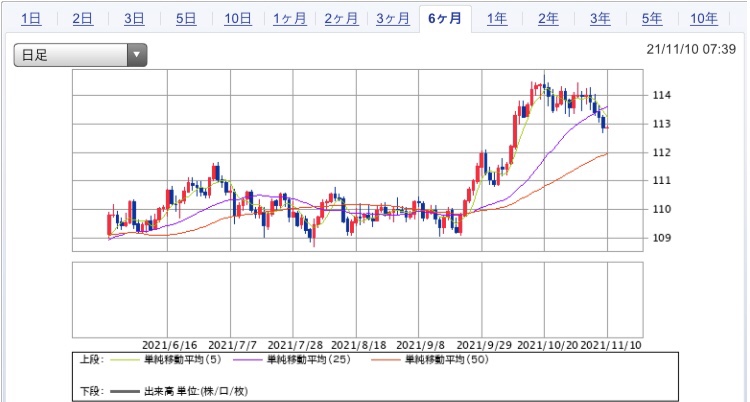Click the 単純移動平均(25) legend entry
Image resolution: width=750 pixels, height=402 pixels.
(309, 359)
